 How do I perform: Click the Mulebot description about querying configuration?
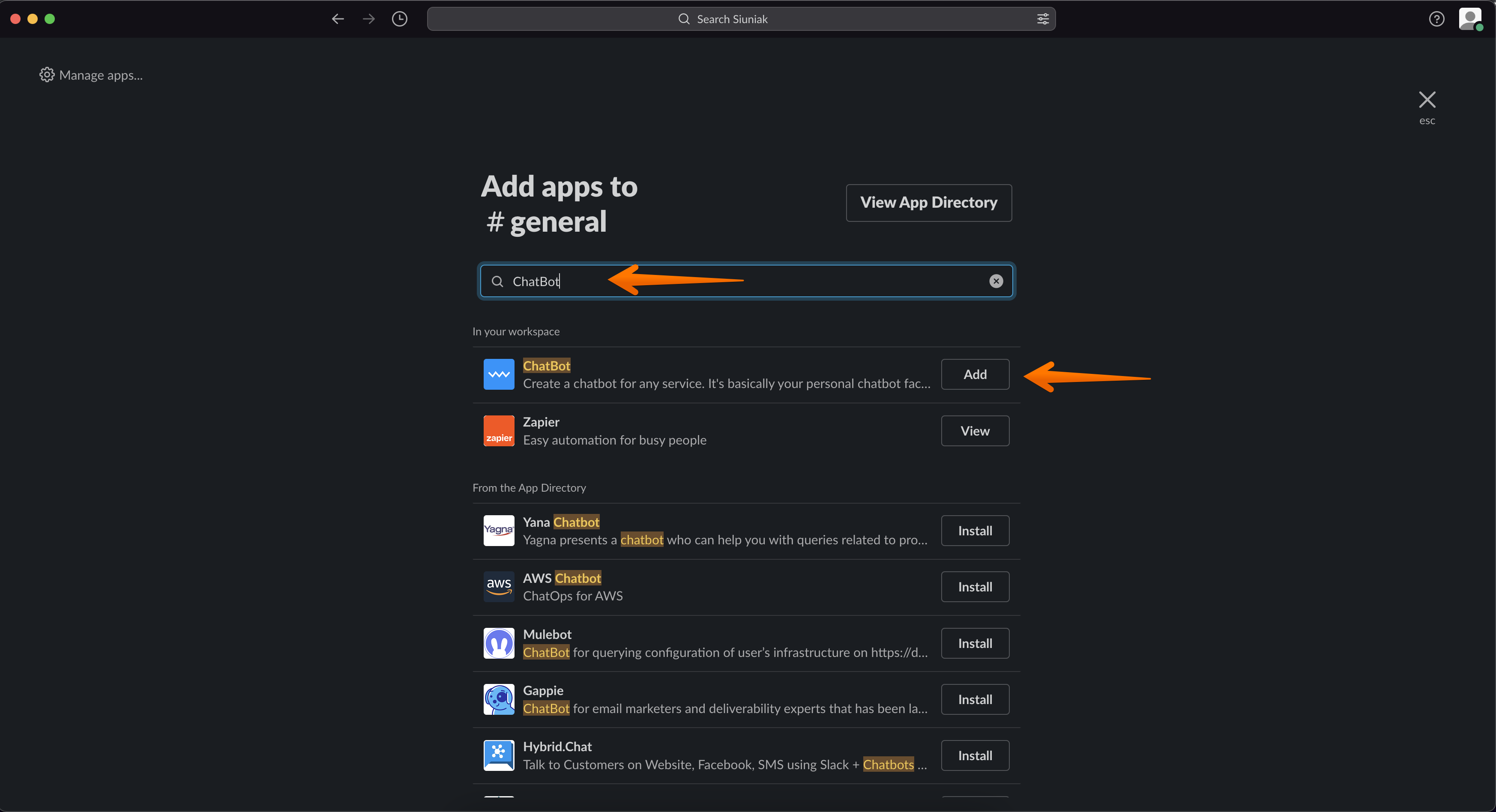(725, 652)
